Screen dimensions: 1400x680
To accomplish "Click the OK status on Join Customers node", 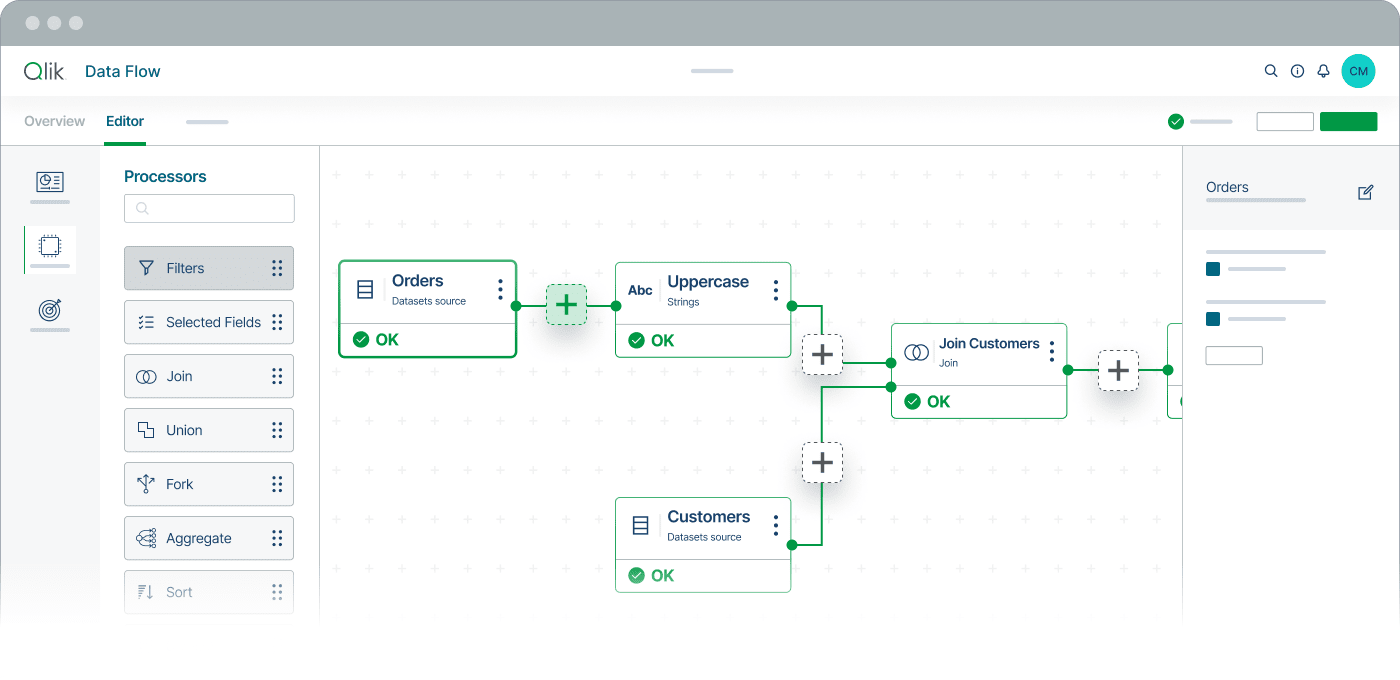I will pyautogui.click(x=927, y=402).
